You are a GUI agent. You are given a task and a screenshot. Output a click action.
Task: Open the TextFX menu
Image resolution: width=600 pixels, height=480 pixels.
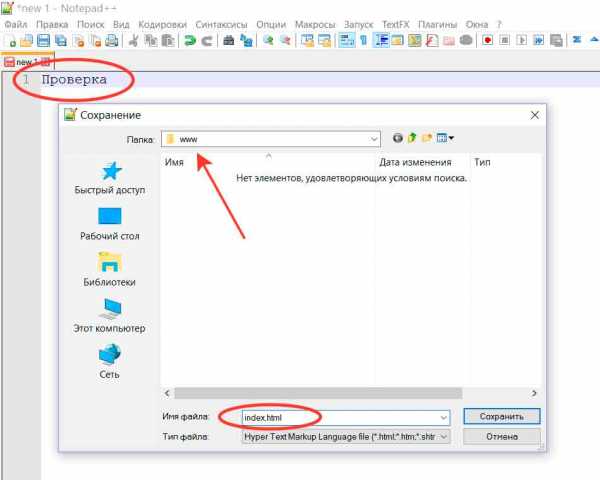tap(396, 24)
